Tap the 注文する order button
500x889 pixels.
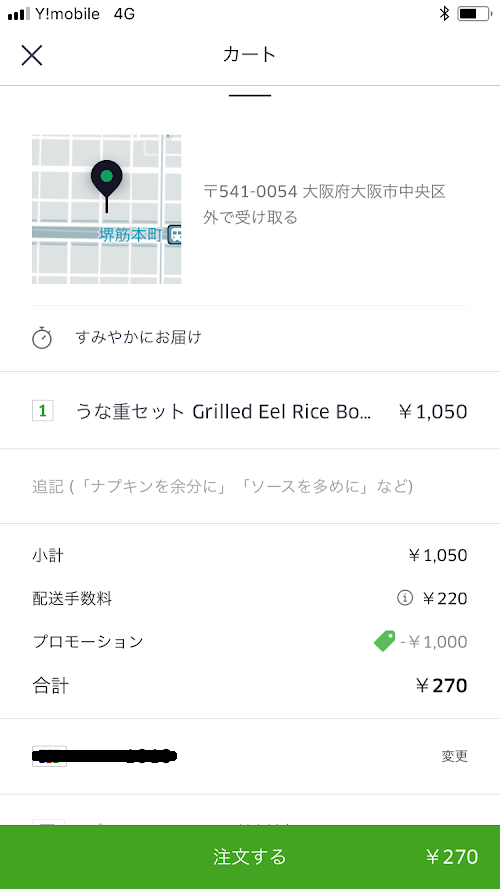(x=250, y=857)
